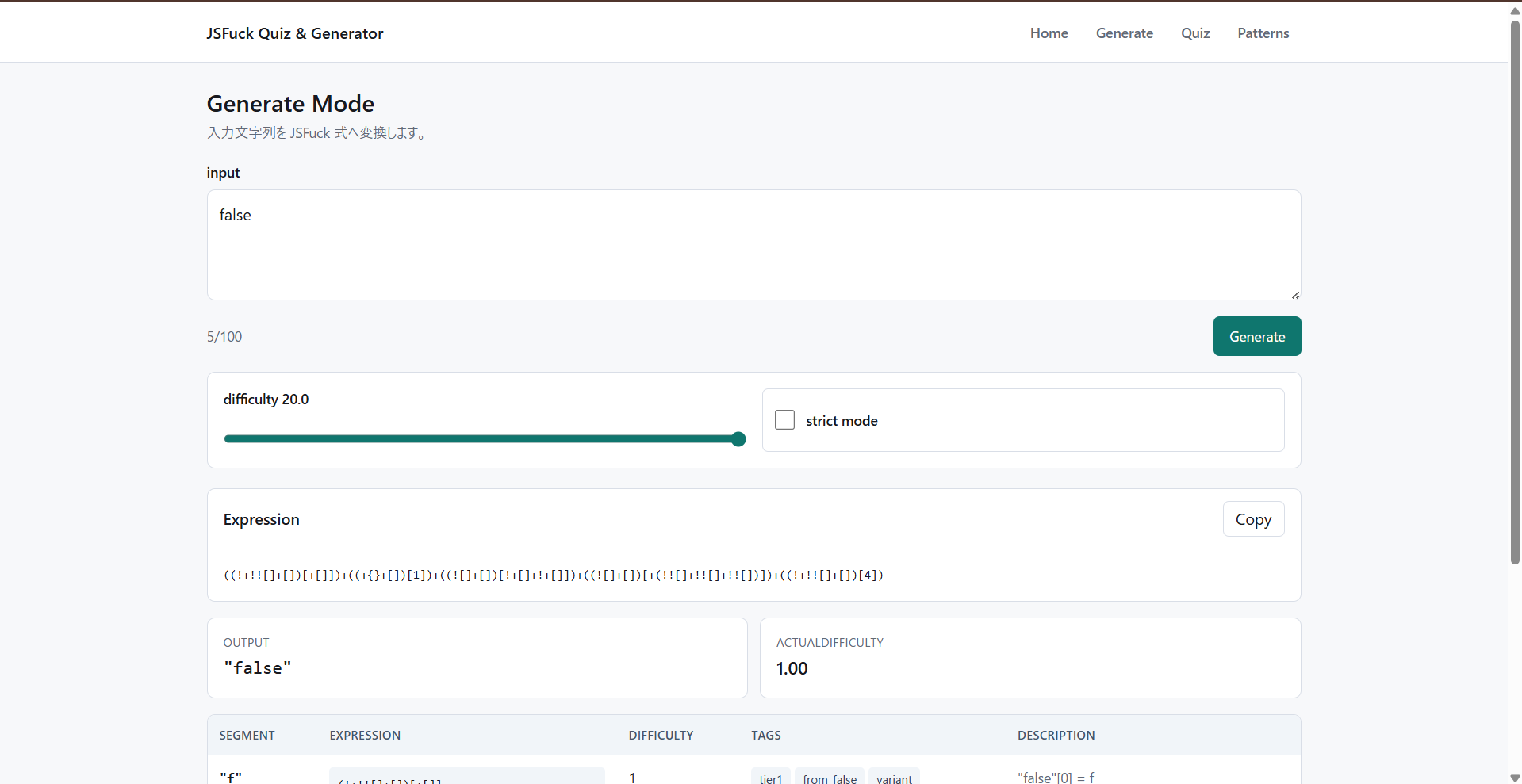Image resolution: width=1522 pixels, height=784 pixels.
Task: Go to the Generate nav item
Action: (1124, 33)
